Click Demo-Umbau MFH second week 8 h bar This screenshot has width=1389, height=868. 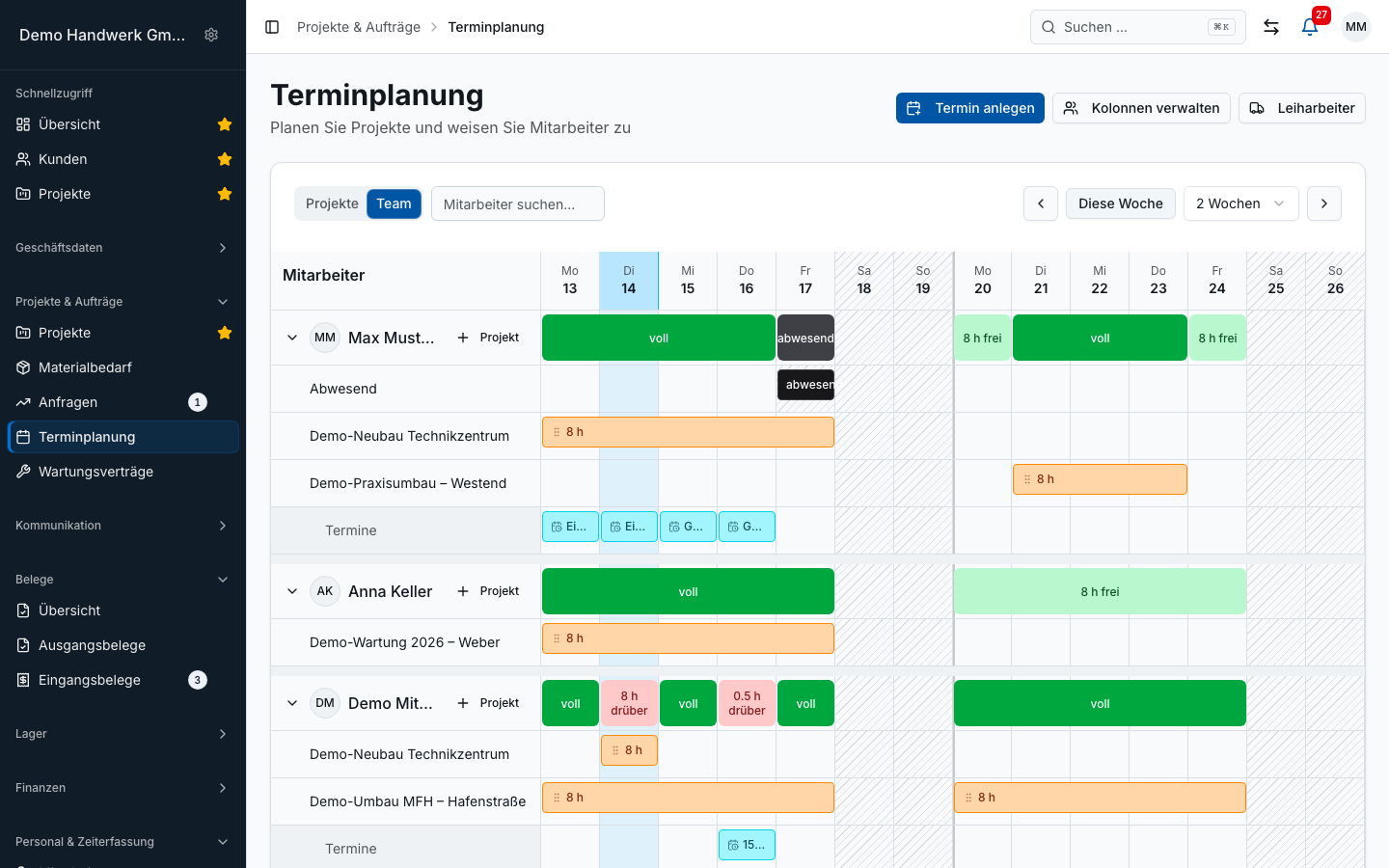(1100, 798)
